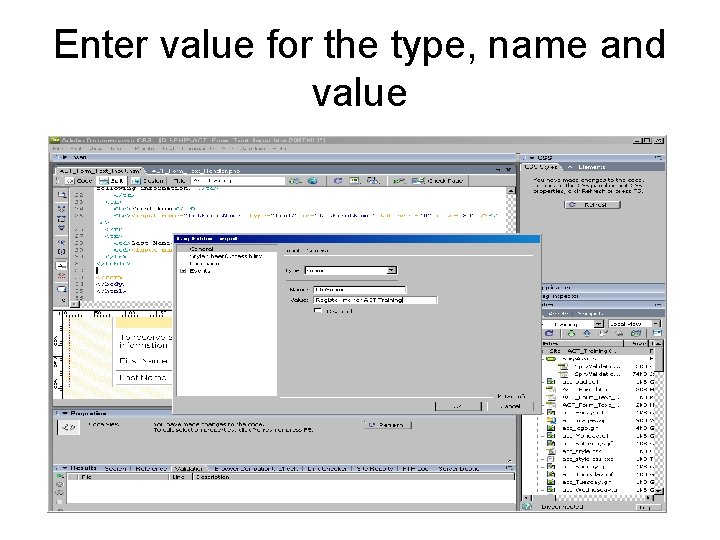Open the Type dropdown in Tag Editor

[391, 270]
